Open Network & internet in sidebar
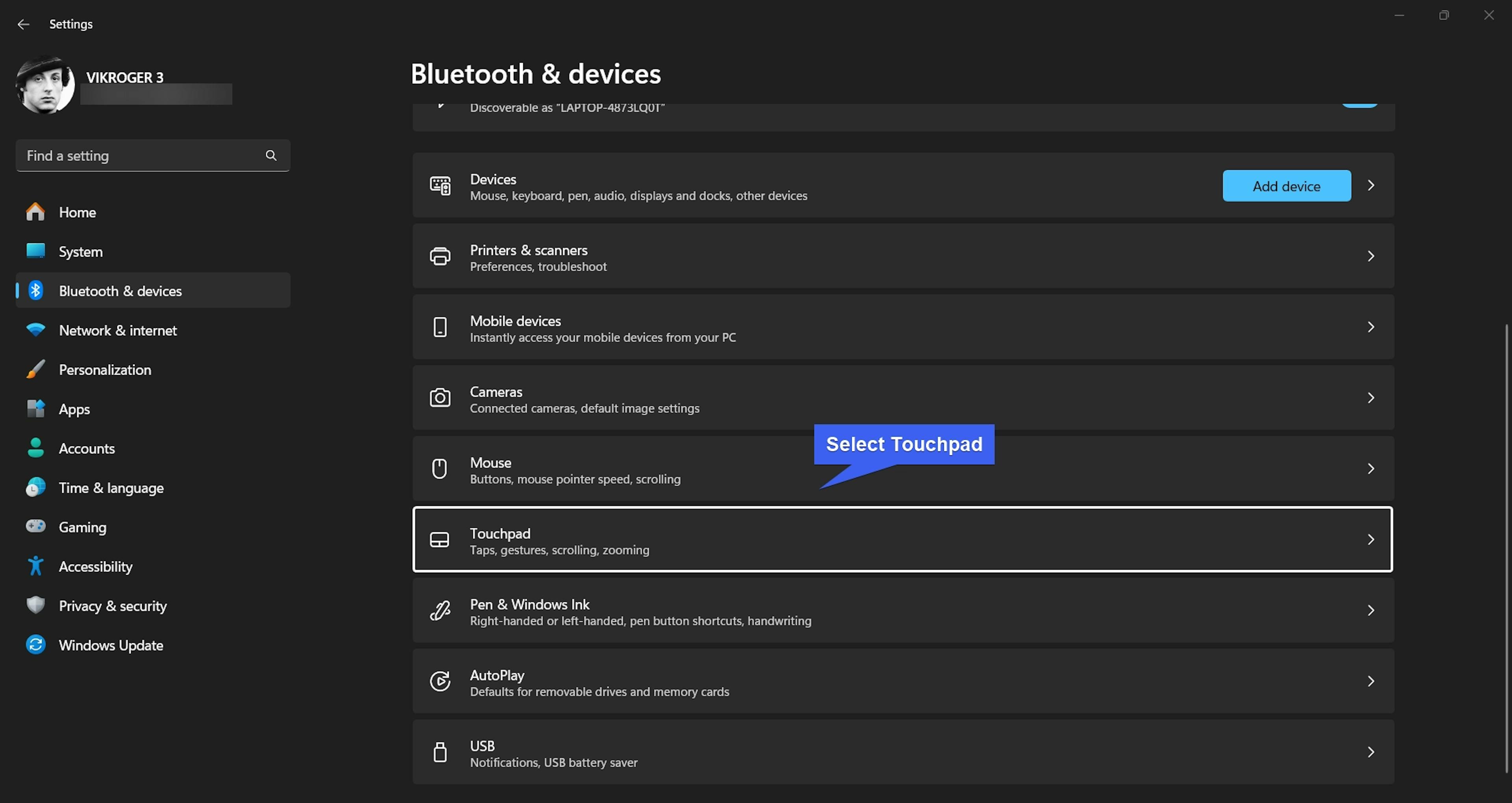The height and width of the screenshot is (803, 1512). coord(117,331)
